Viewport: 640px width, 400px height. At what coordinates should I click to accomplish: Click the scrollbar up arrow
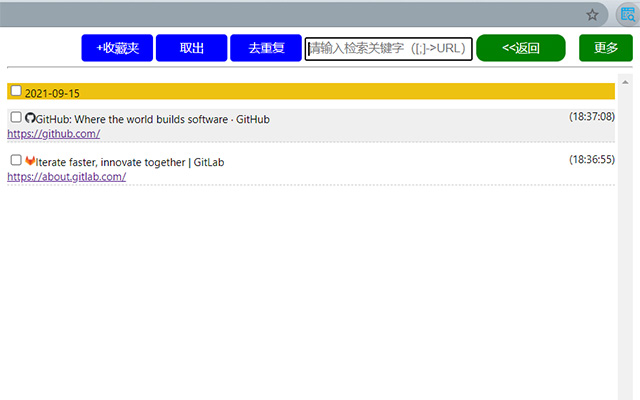coord(625,82)
